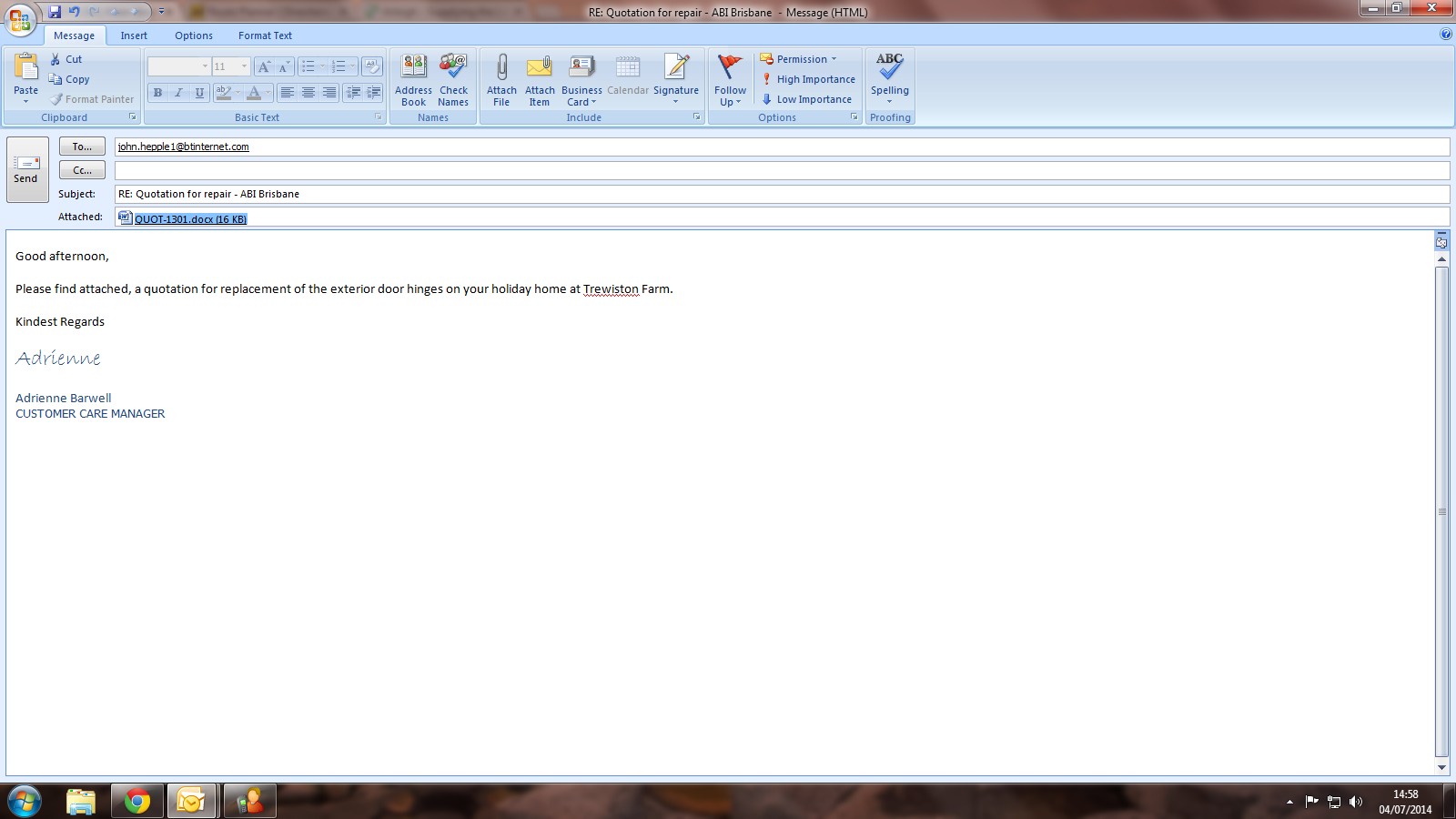Click the Attach File paperclip icon
Screen dimensions: 1456x819
(501, 67)
